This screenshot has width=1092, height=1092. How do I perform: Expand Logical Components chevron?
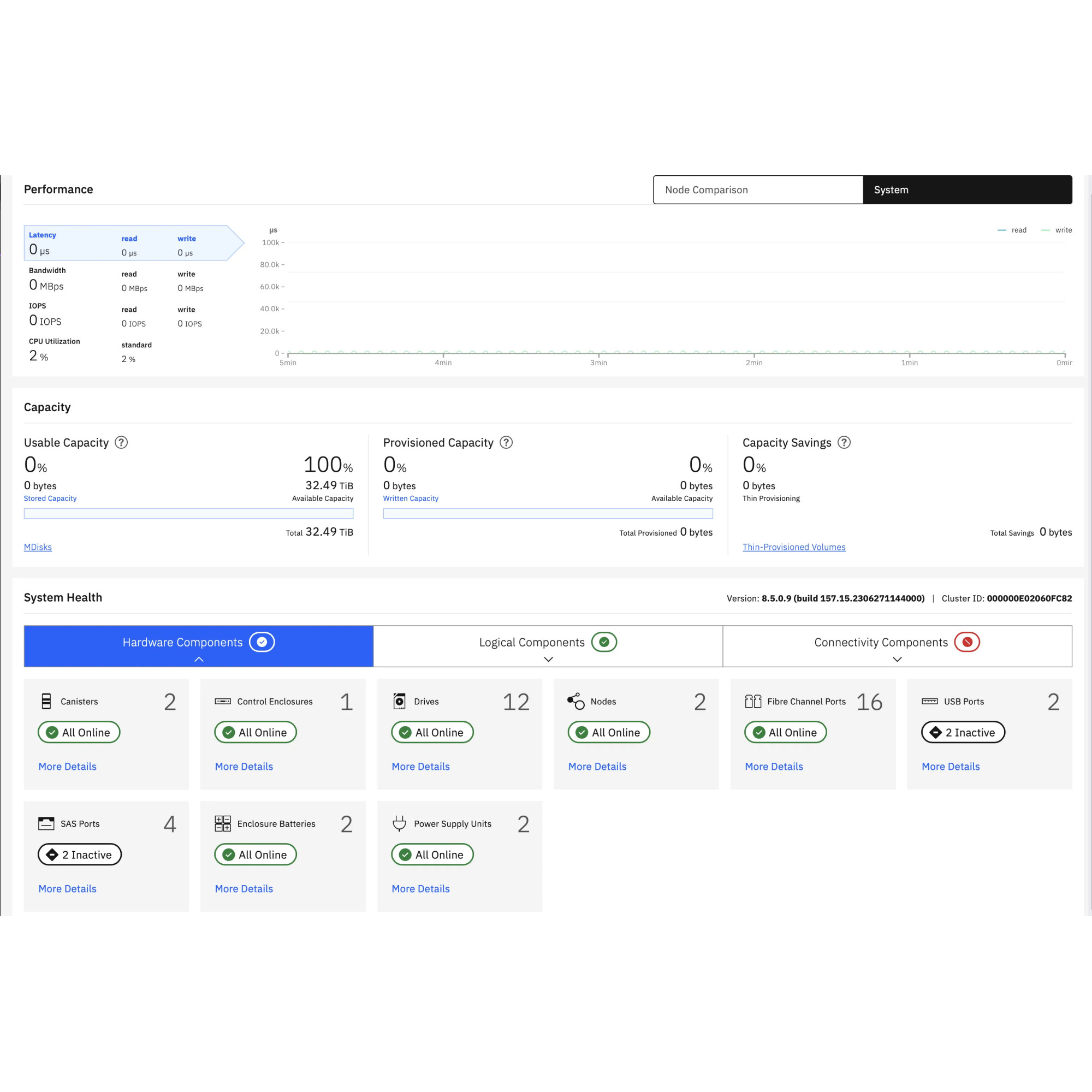pyautogui.click(x=548, y=659)
